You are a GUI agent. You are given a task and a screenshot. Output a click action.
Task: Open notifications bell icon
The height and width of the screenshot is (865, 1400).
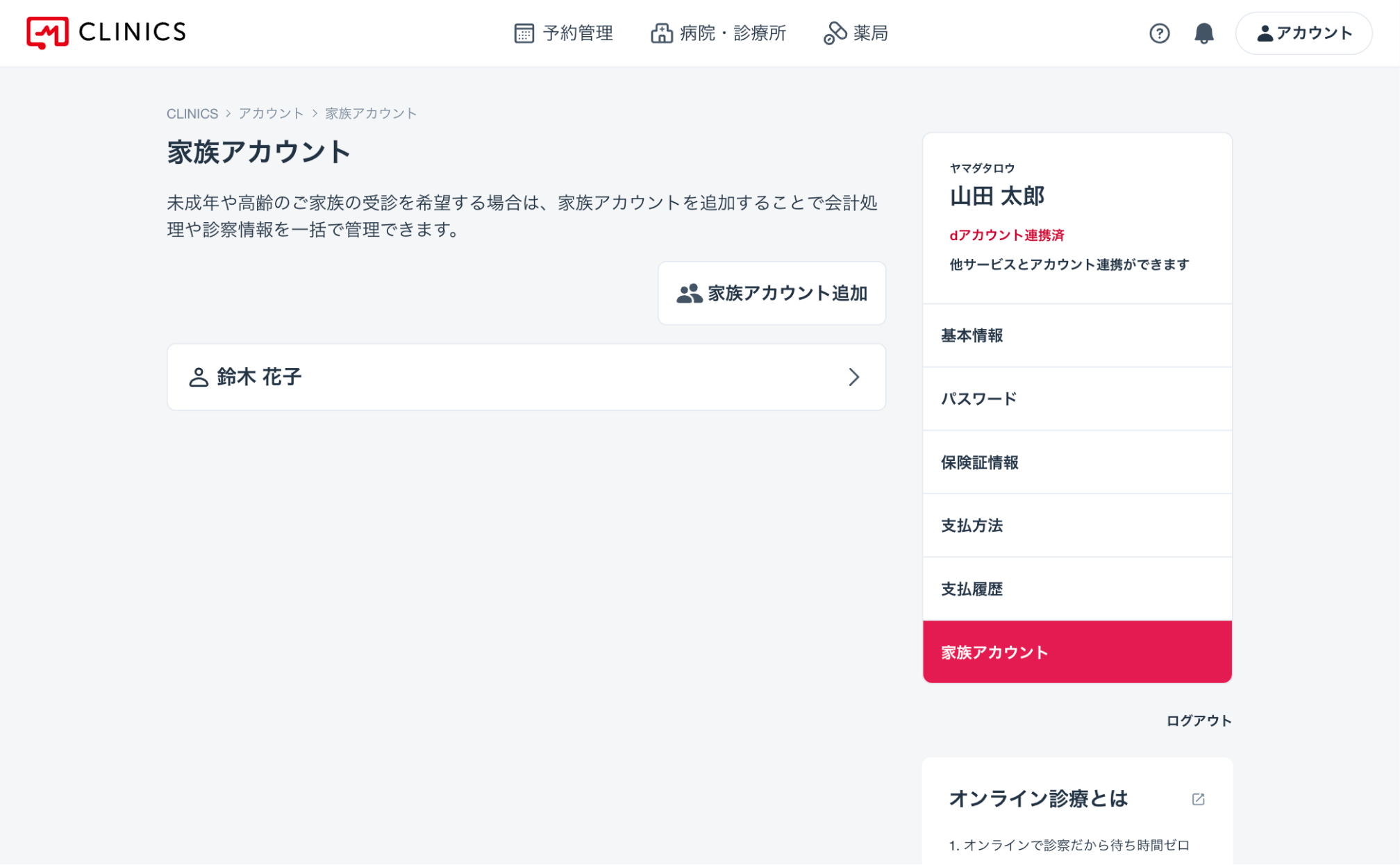(x=1203, y=33)
